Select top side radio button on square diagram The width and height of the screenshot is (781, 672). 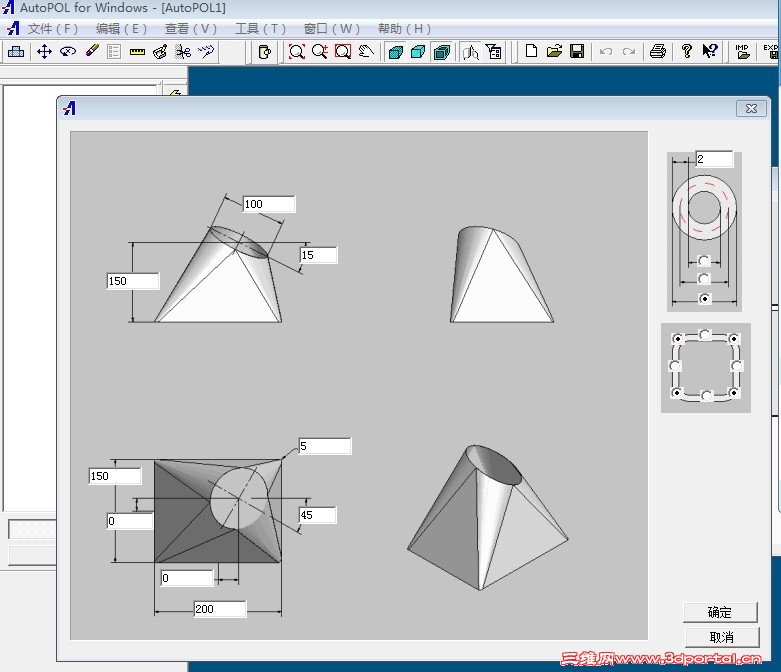pyautogui.click(x=705, y=335)
